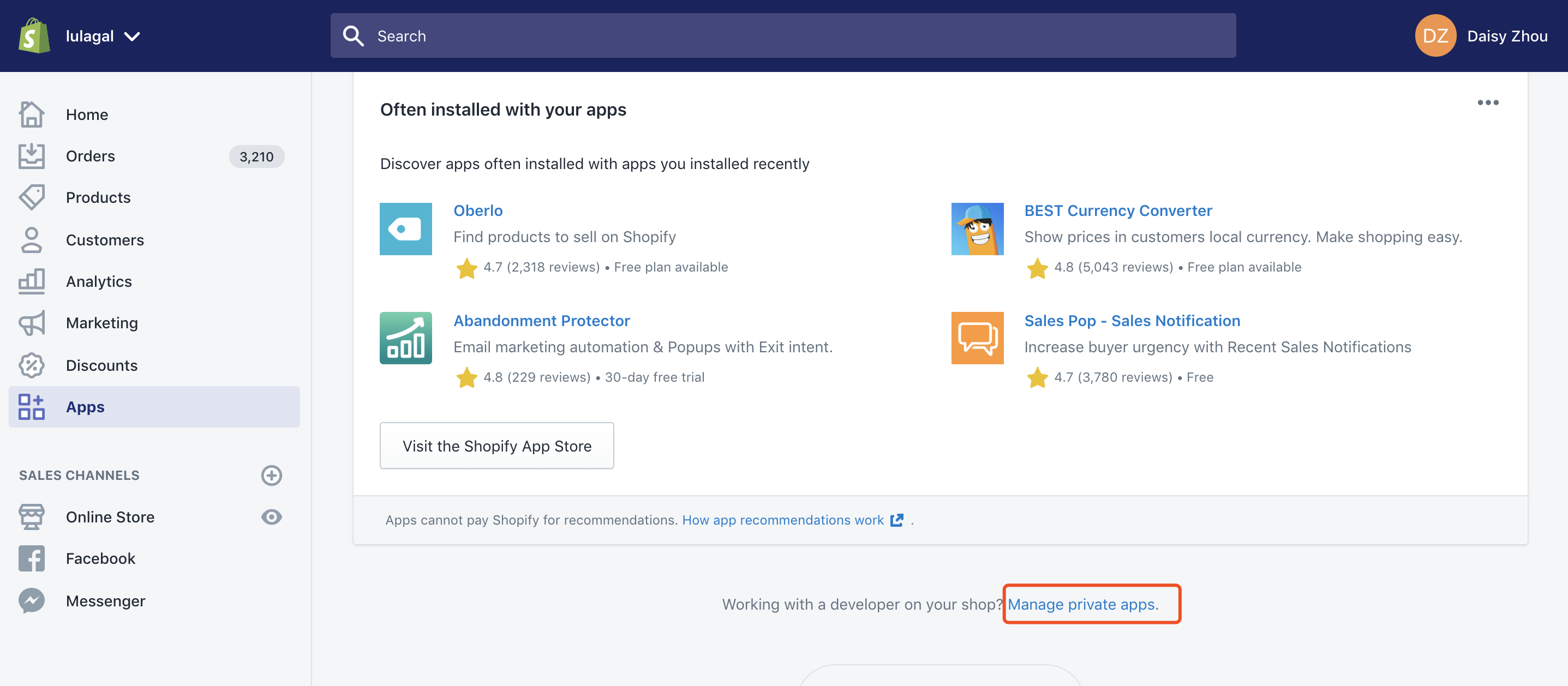Image resolution: width=1568 pixels, height=686 pixels.
Task: Click the Oberlo app thumbnail
Action: tap(406, 229)
